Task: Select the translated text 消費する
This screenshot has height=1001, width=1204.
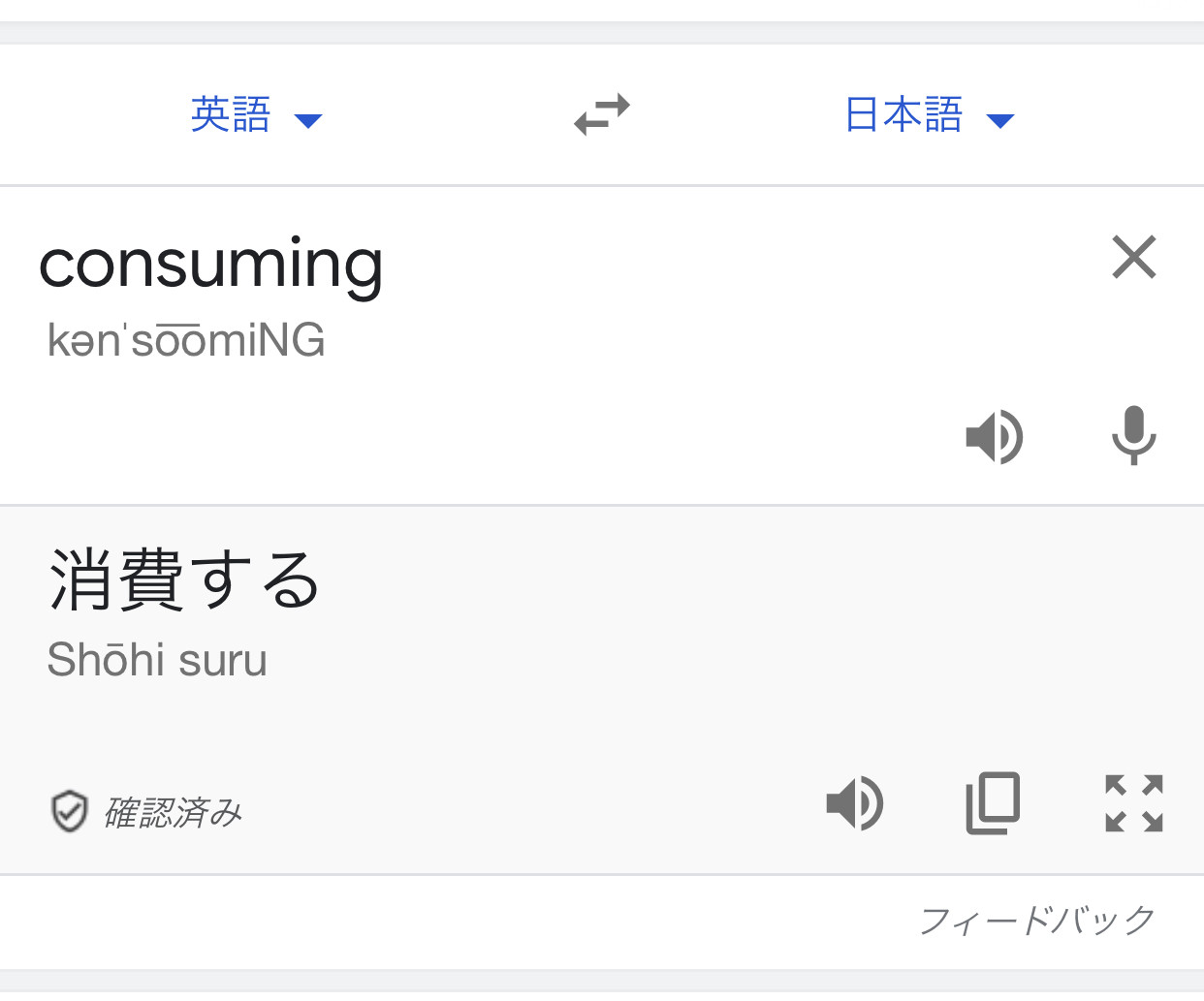Action: tap(184, 579)
